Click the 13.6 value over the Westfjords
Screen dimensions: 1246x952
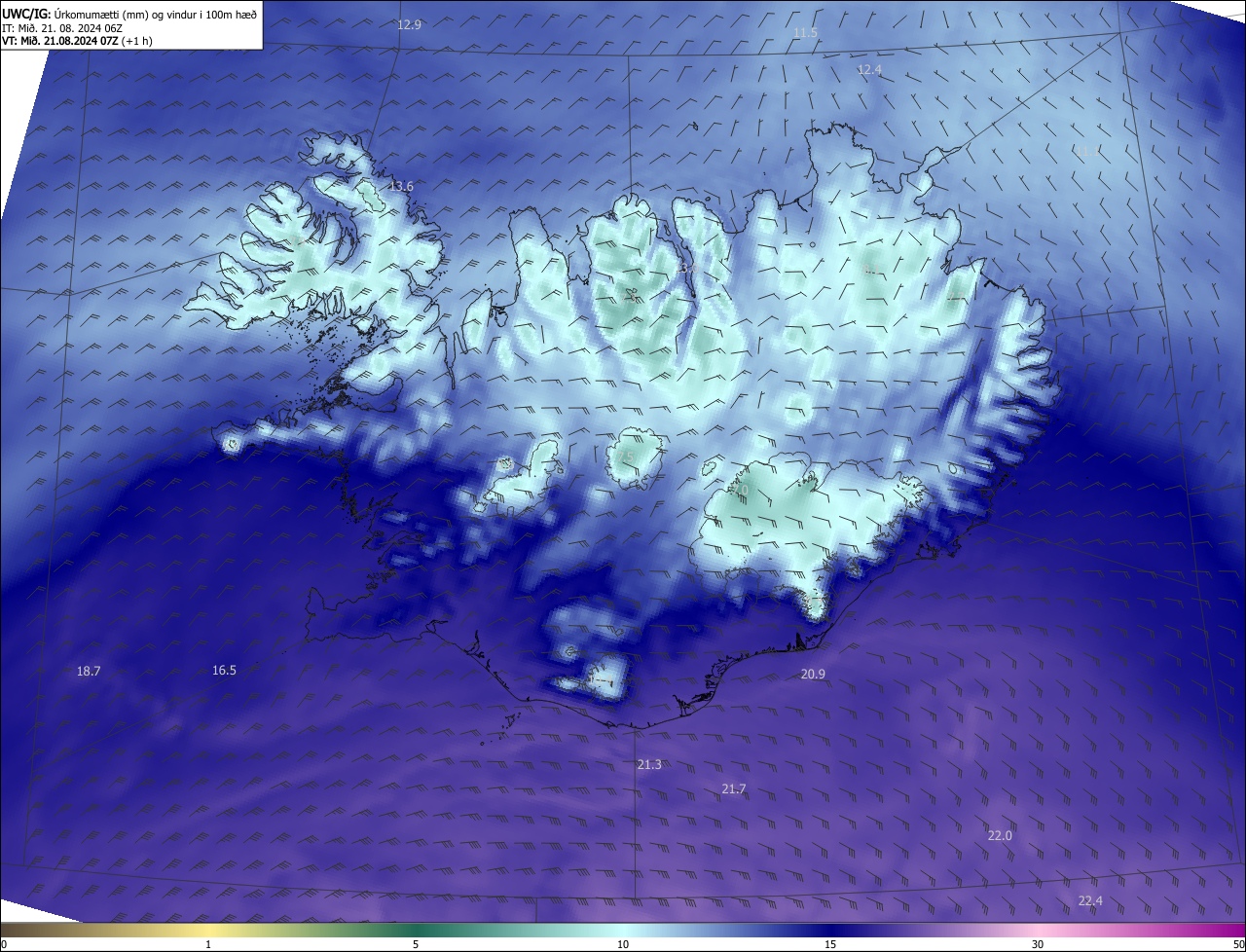pyautogui.click(x=401, y=186)
